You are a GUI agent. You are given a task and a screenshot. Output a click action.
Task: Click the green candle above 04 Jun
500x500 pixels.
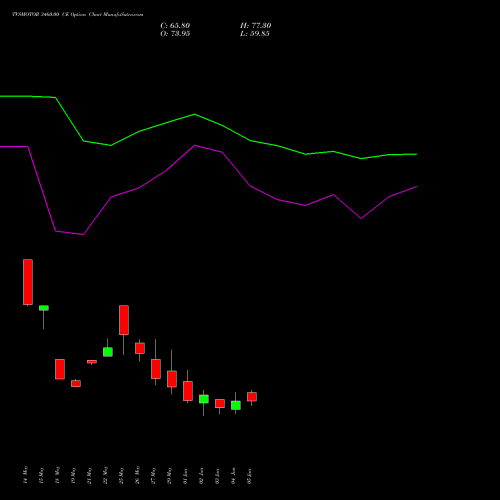[x=236, y=405]
